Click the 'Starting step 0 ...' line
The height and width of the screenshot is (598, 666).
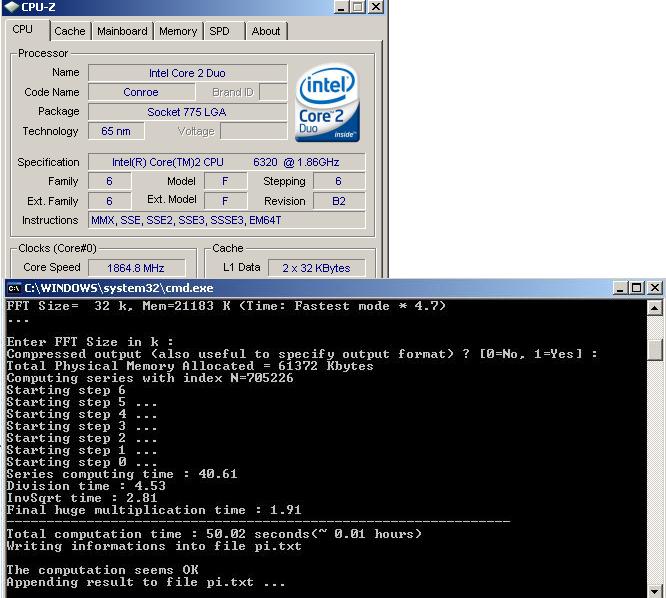pyautogui.click(x=82, y=462)
